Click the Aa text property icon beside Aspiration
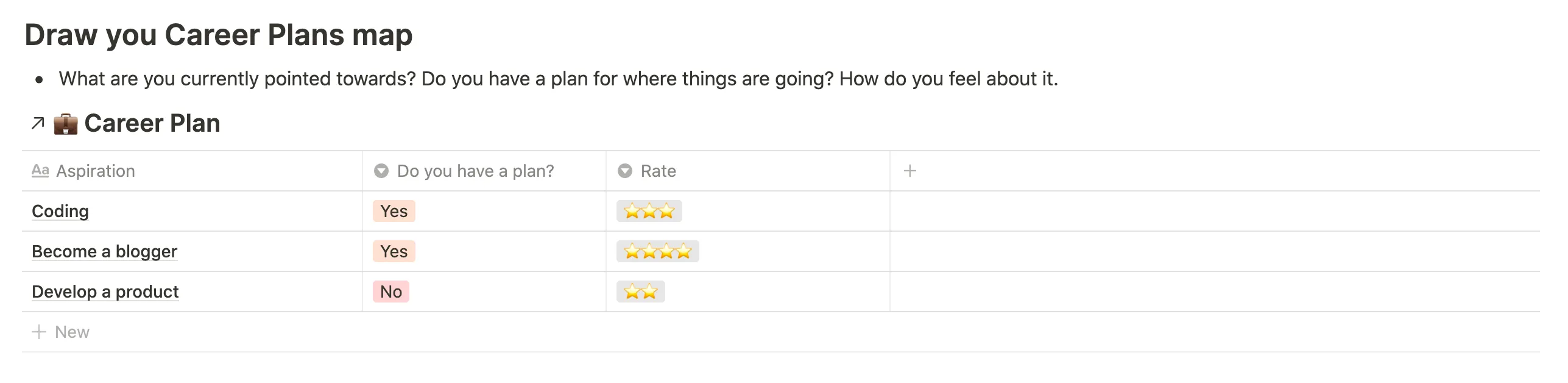Screen dimensions: 1568x383 (x=41, y=171)
